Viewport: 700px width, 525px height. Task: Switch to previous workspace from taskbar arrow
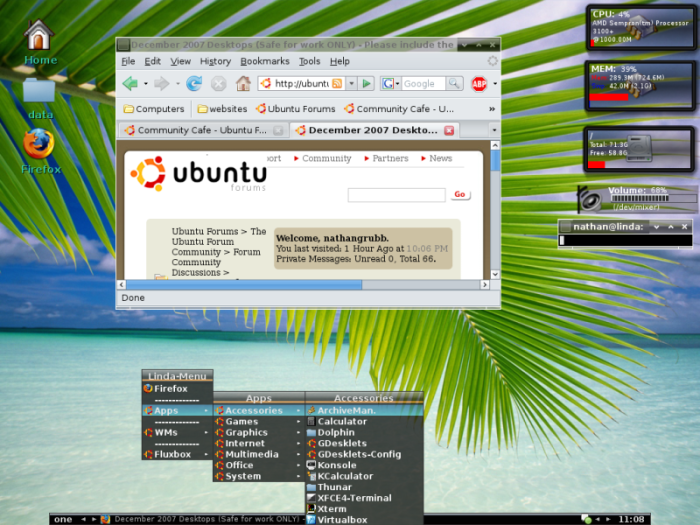coord(83,519)
